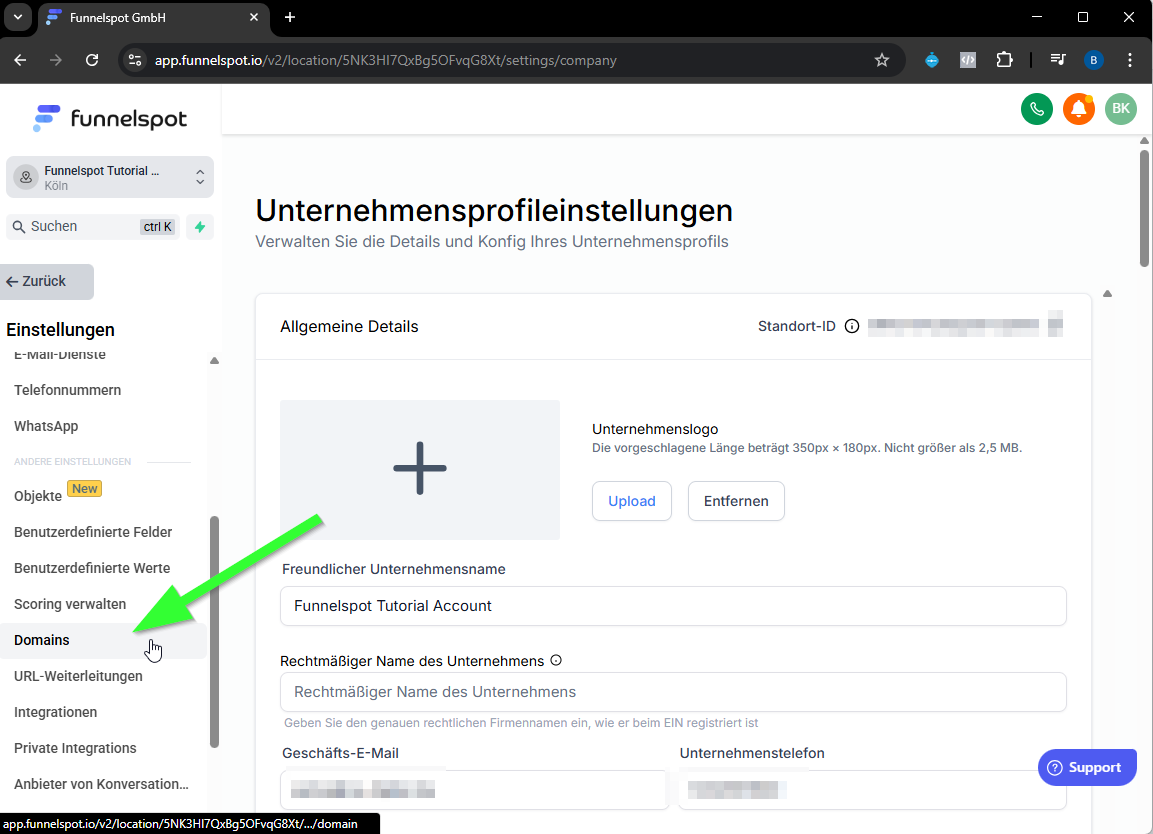Viewport: 1153px width, 834px height.
Task: Click the Suchen search box
Action: 93,227
